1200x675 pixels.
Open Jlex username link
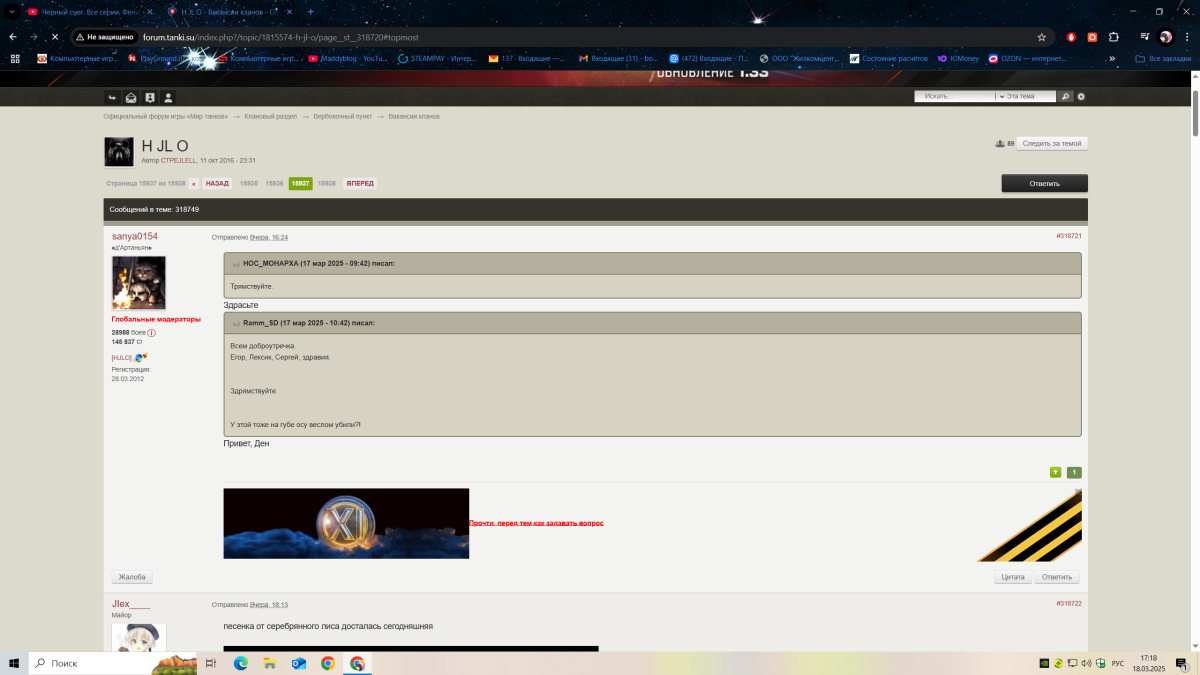point(131,604)
